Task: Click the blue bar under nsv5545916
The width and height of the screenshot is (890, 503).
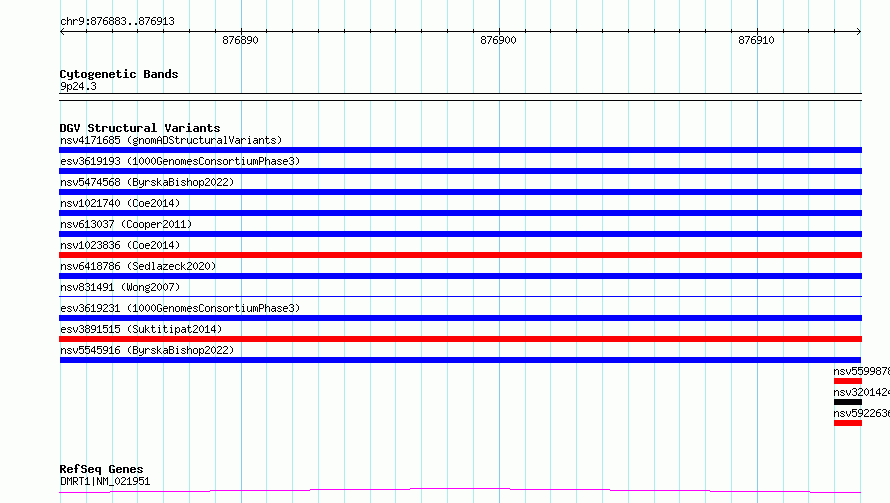Action: click(460, 360)
